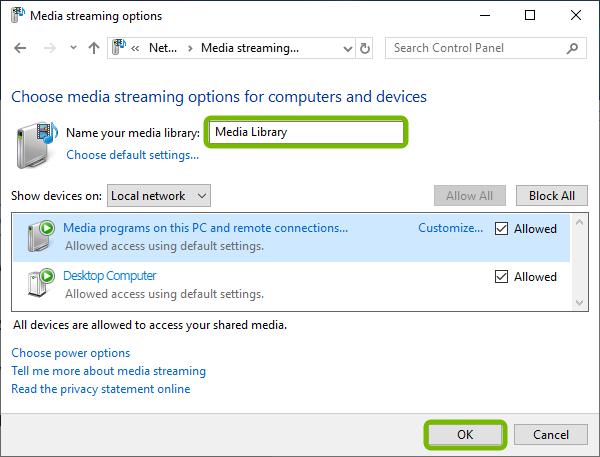Confirm the dialog with the OK button

pyautogui.click(x=465, y=435)
